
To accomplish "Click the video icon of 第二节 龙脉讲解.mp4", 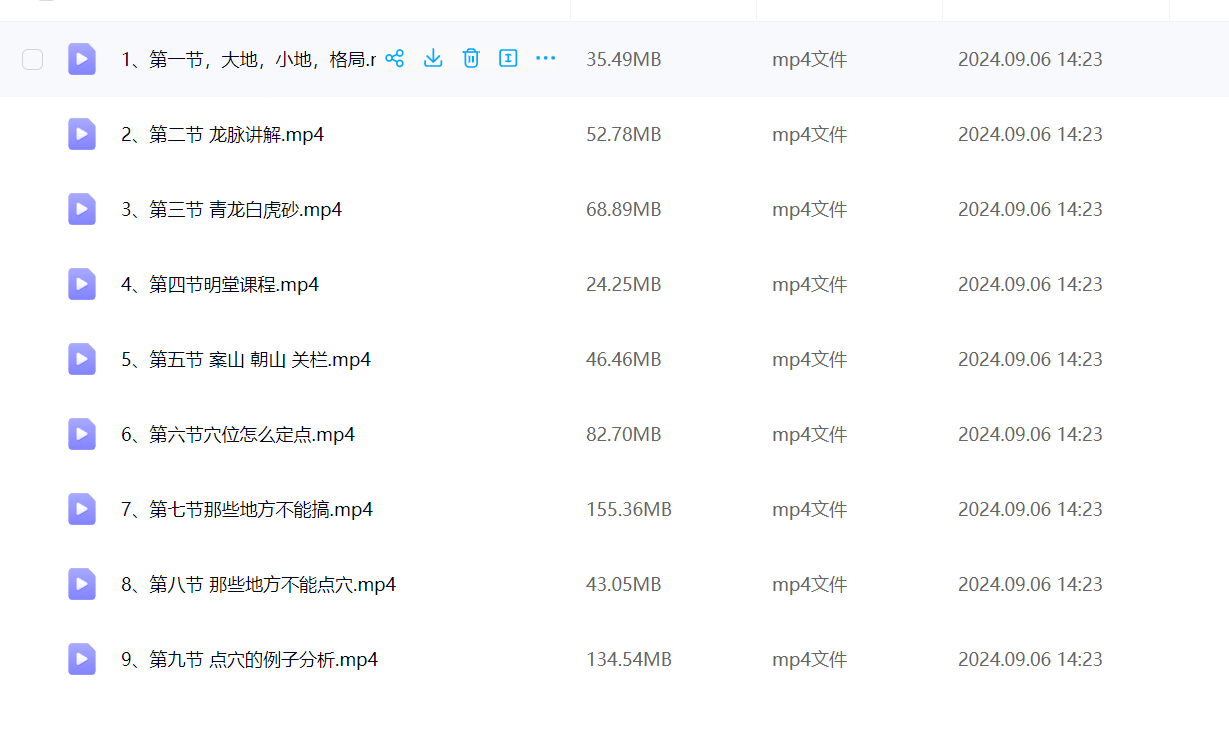I will point(82,134).
